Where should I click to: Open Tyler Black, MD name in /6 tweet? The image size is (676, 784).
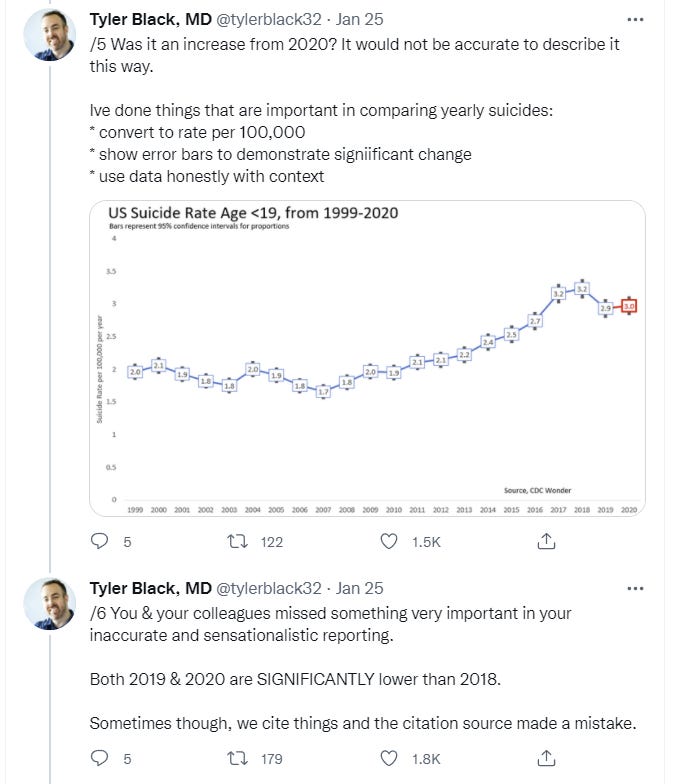click(150, 588)
